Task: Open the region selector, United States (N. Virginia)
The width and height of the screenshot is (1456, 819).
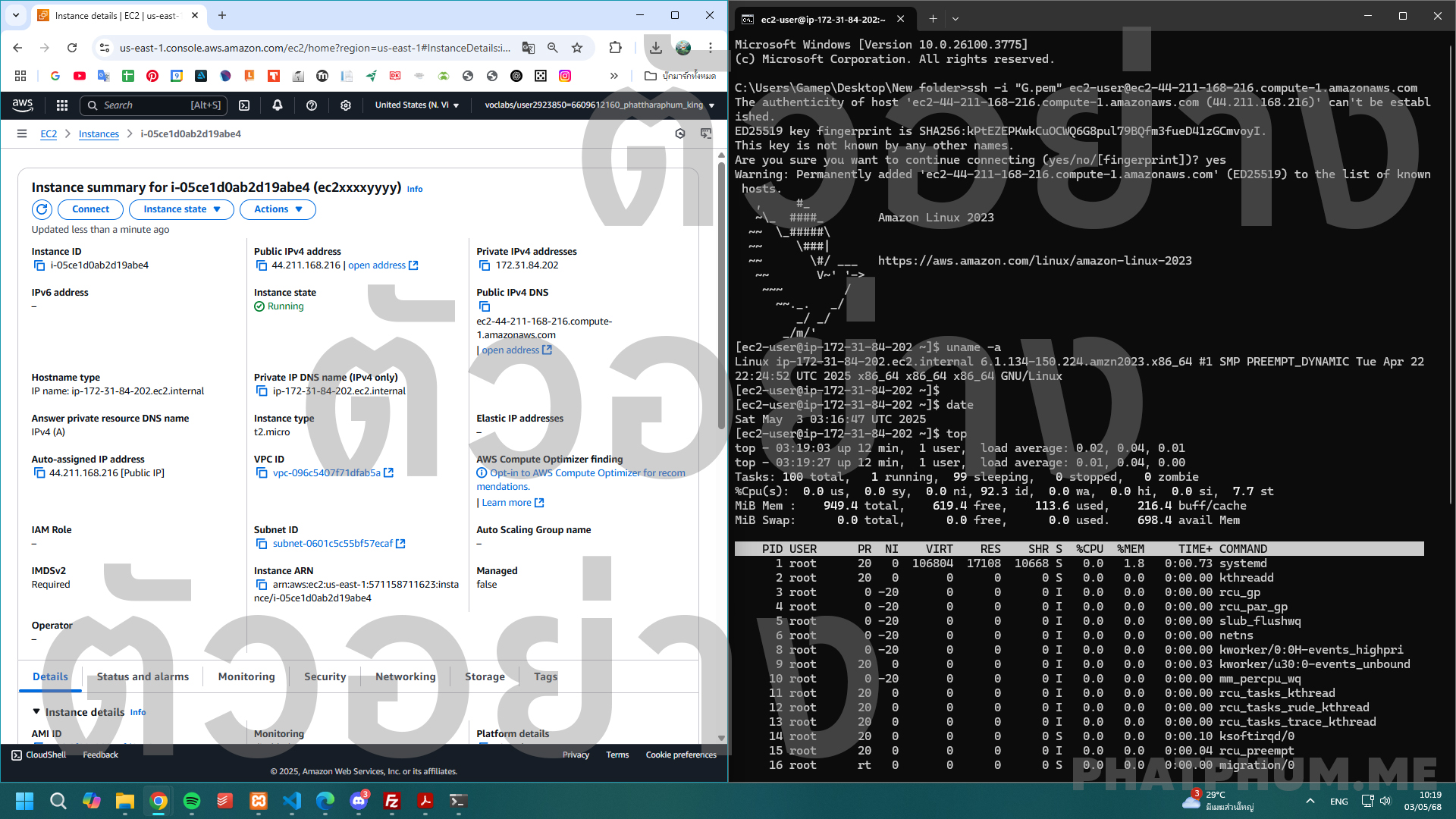Action: coord(416,105)
